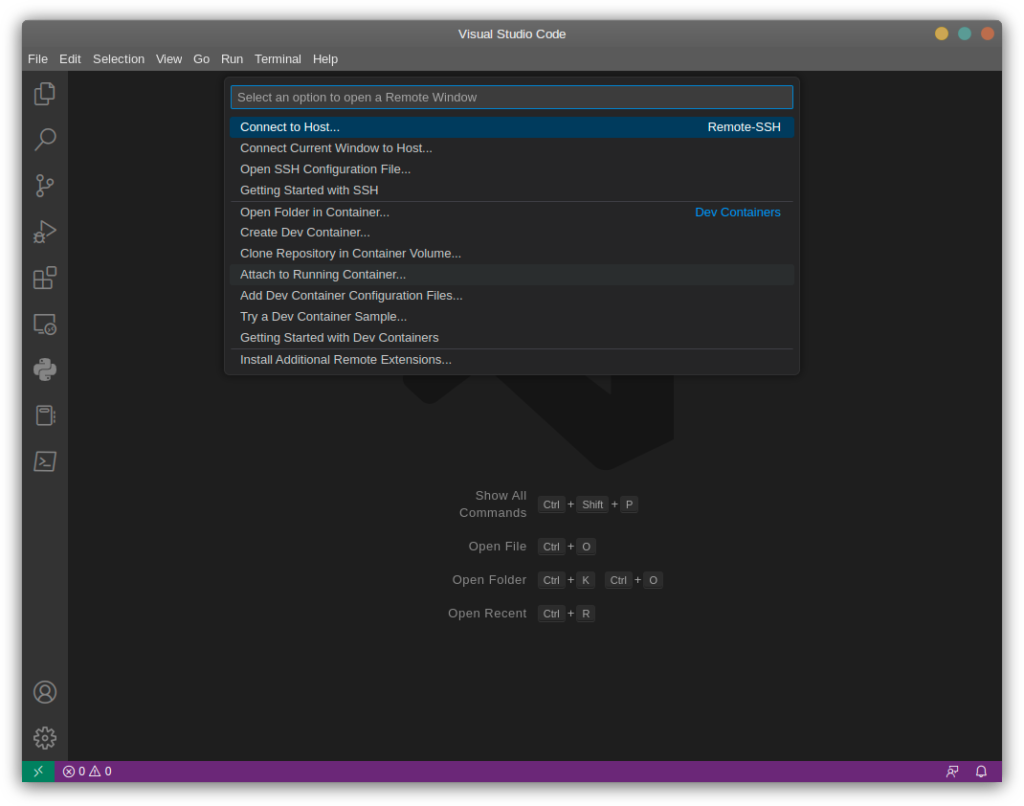The width and height of the screenshot is (1024, 806).
Task: Open the Terminal menu
Action: click(277, 59)
